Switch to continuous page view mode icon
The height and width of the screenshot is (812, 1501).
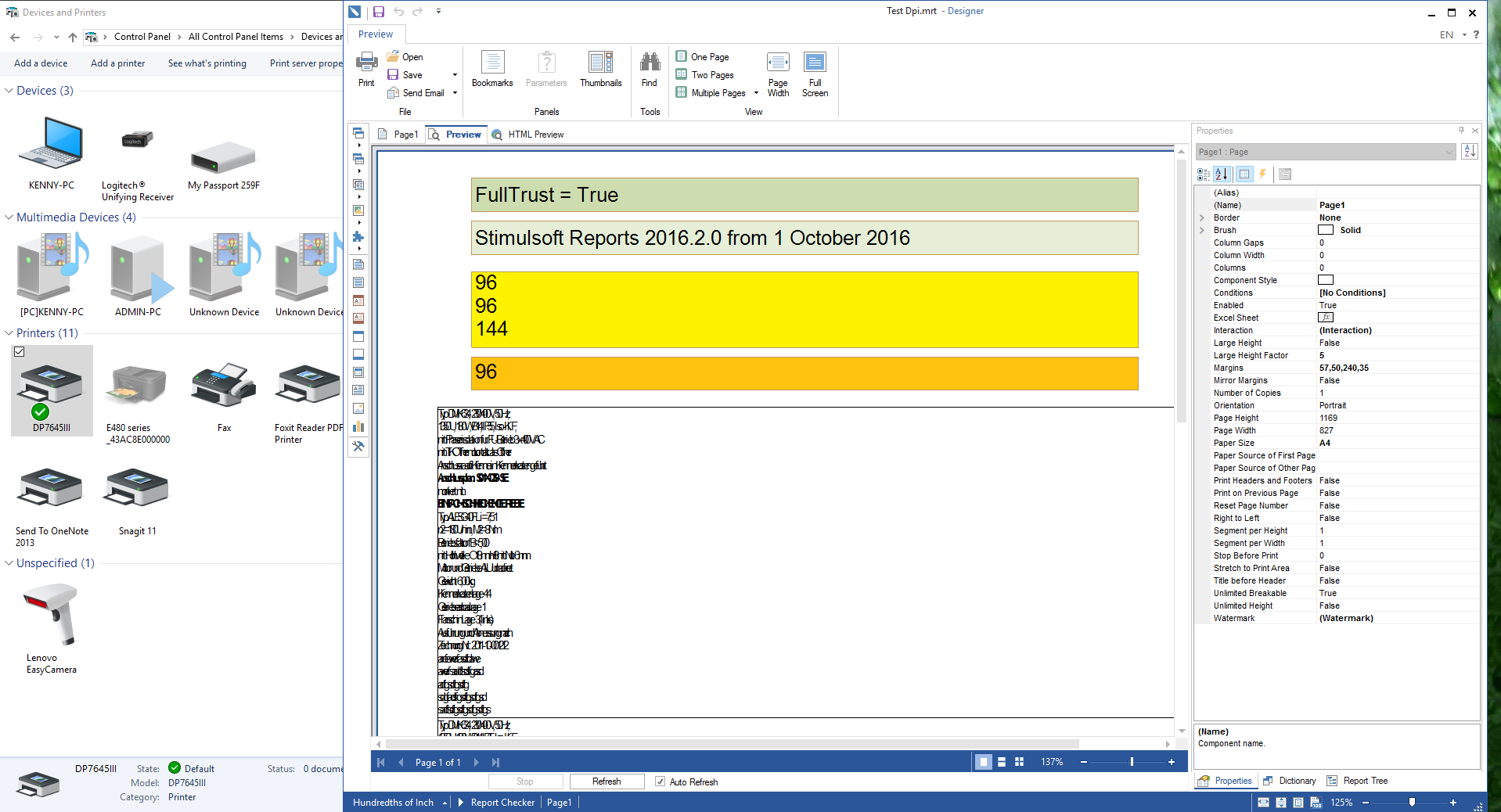click(1002, 762)
